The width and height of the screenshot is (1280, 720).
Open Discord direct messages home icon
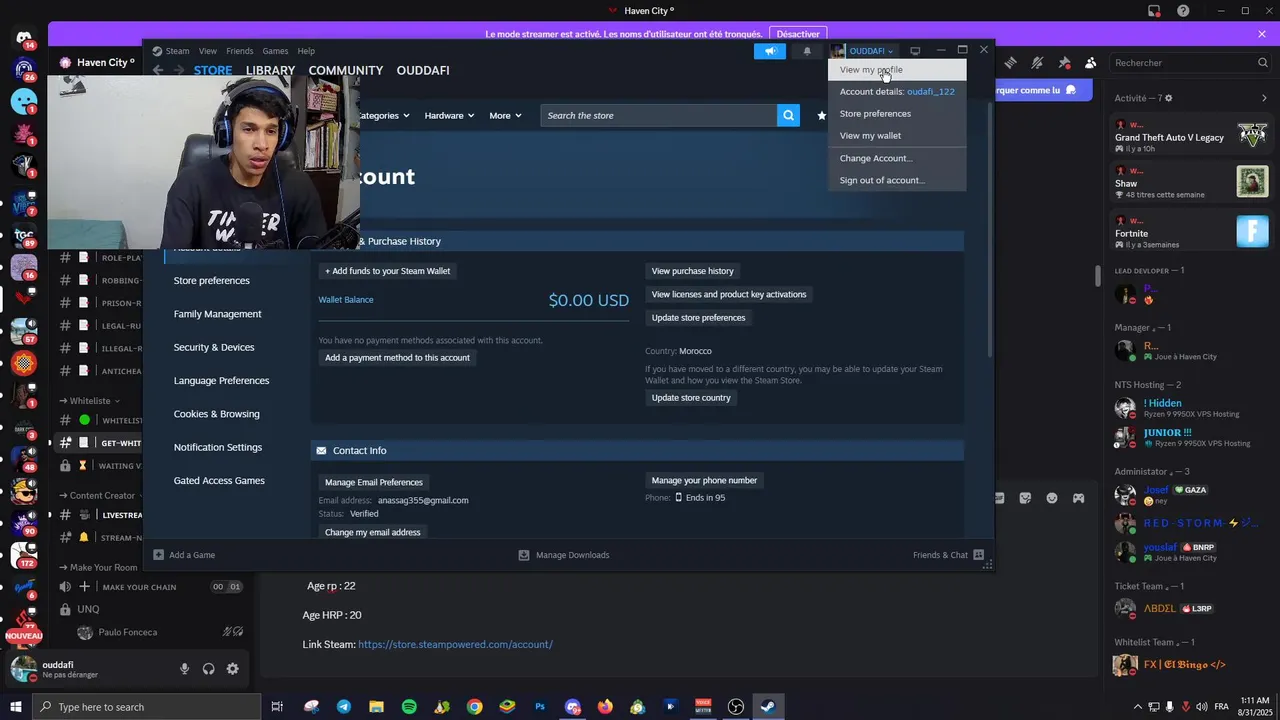coord(24,40)
